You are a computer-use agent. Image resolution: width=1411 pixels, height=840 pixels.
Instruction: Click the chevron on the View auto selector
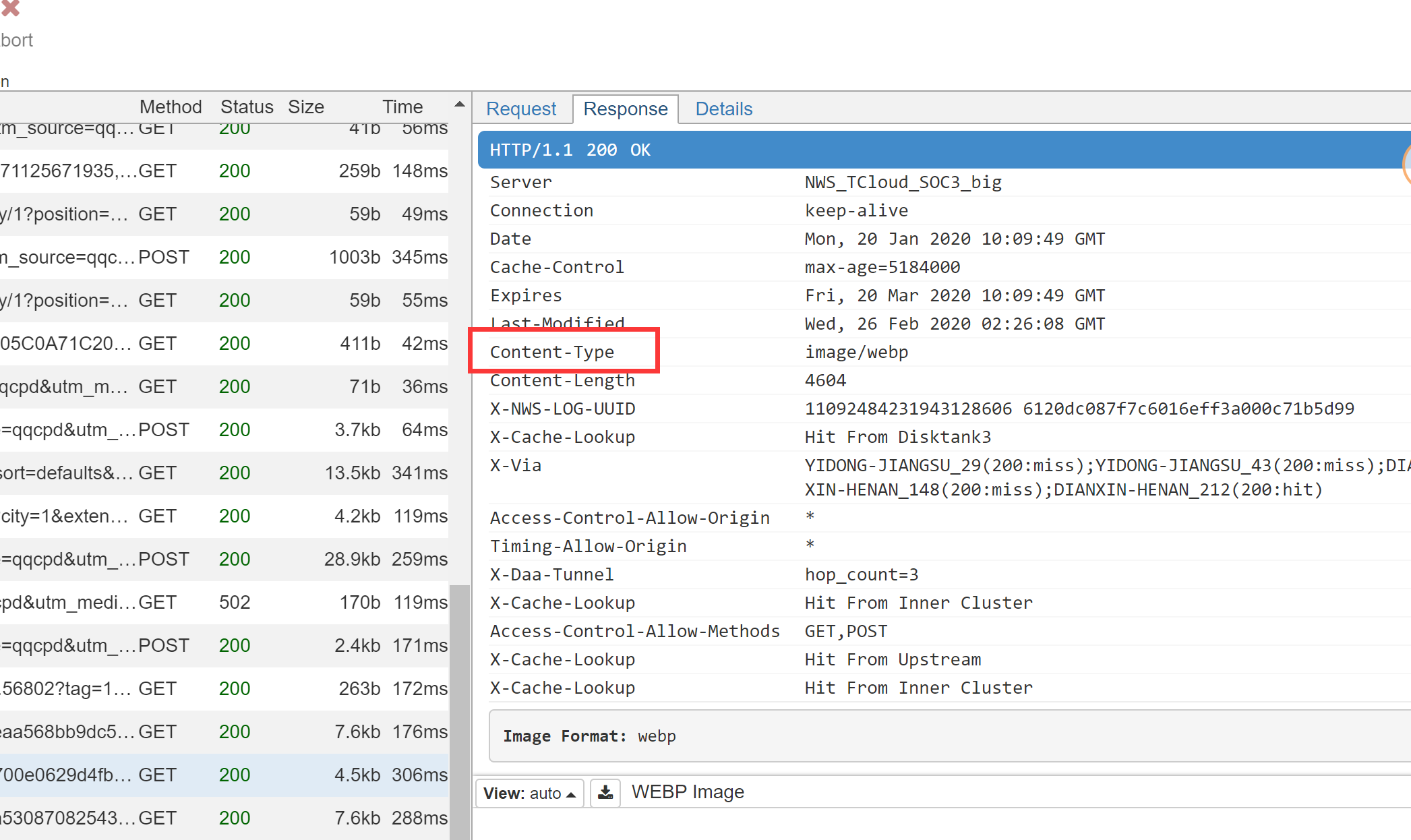tap(572, 793)
